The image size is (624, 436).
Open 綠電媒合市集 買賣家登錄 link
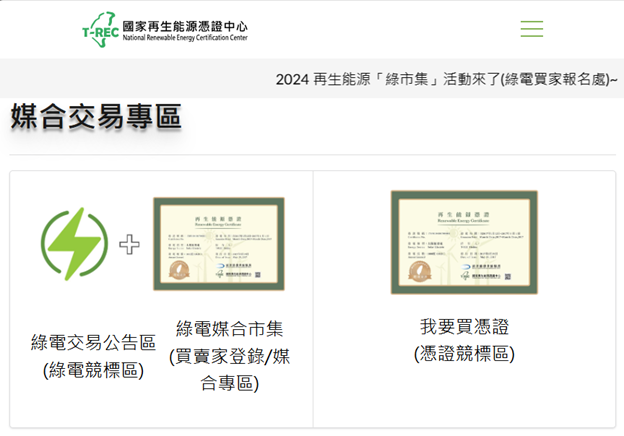230,356
